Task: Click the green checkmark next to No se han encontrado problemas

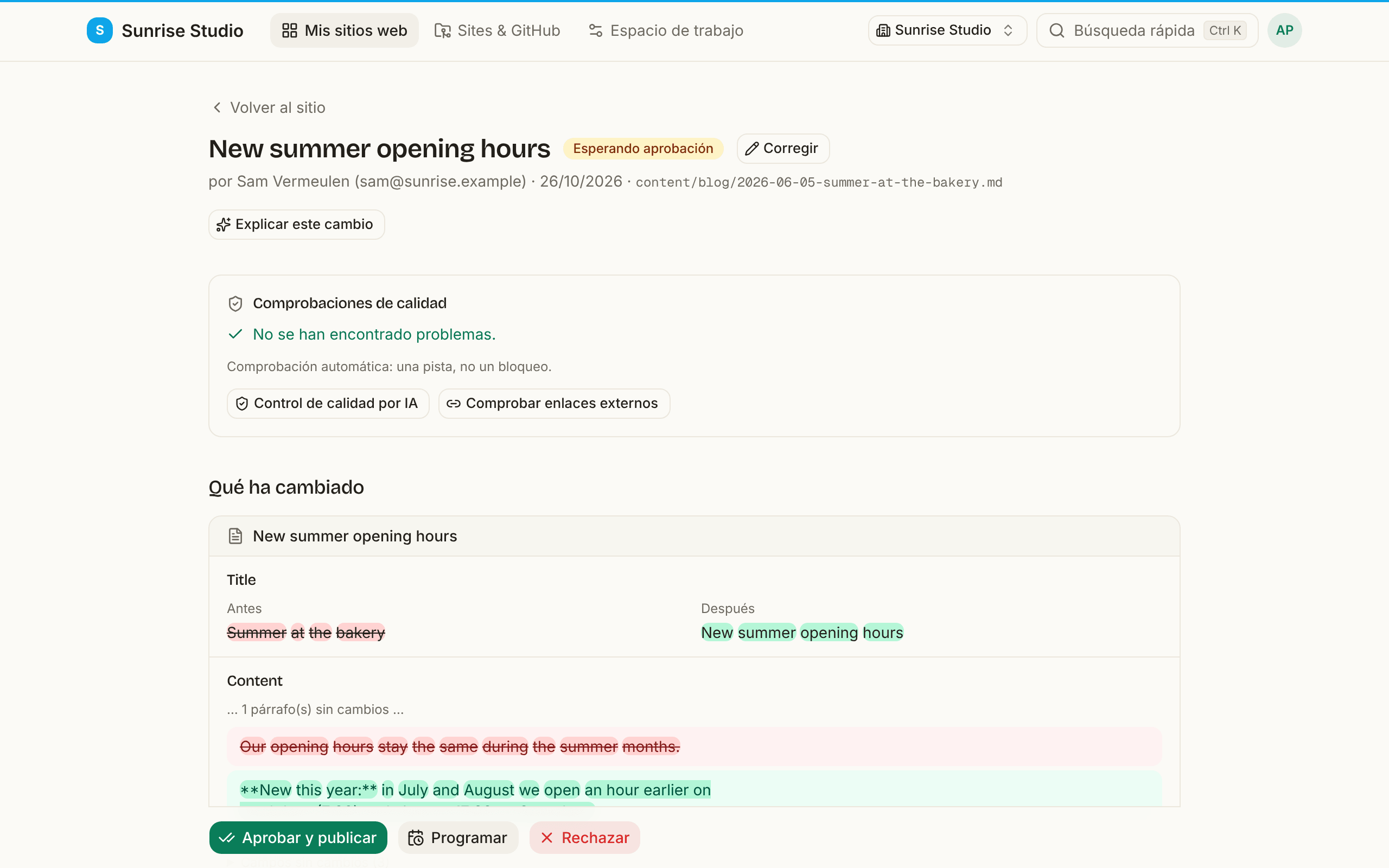Action: point(235,334)
